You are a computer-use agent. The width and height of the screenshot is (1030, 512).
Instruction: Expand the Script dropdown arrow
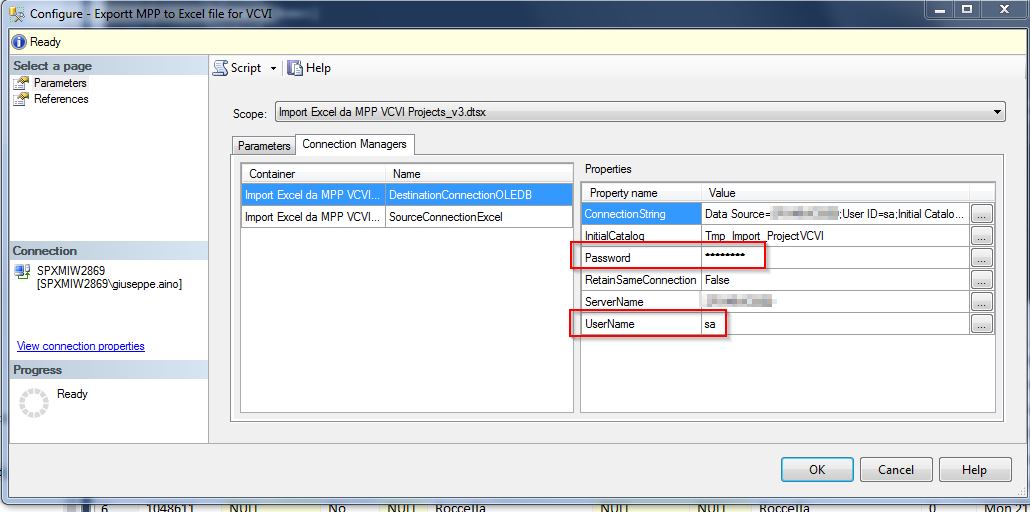pyautogui.click(x=273, y=68)
